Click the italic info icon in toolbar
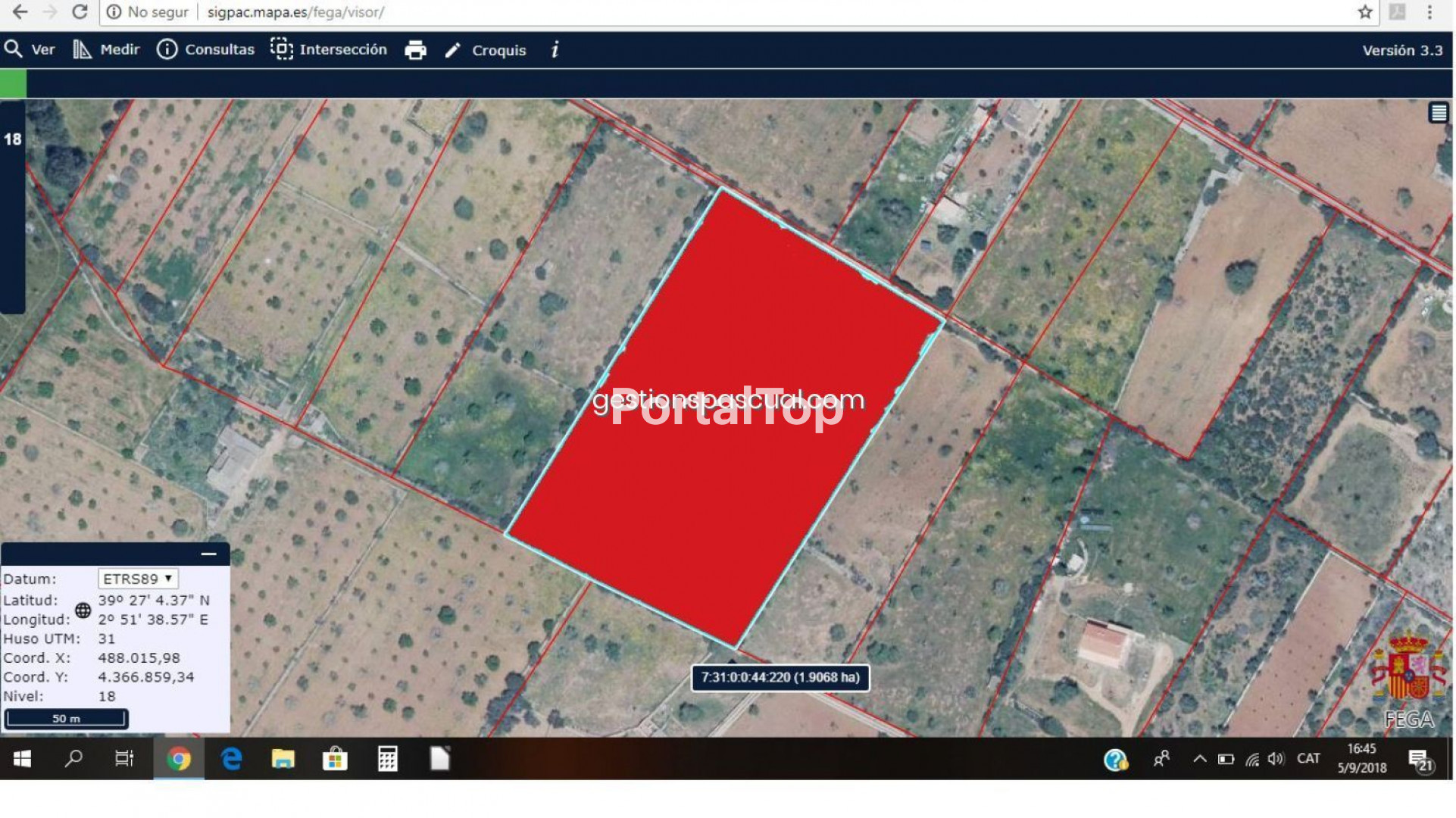 point(555,50)
